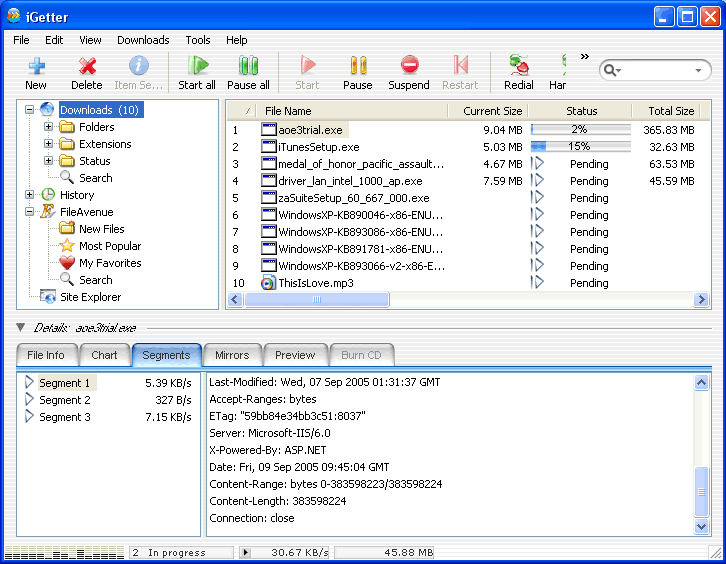Open the Downloads menu
Screen dimensions: 726x564
[x=143, y=40]
